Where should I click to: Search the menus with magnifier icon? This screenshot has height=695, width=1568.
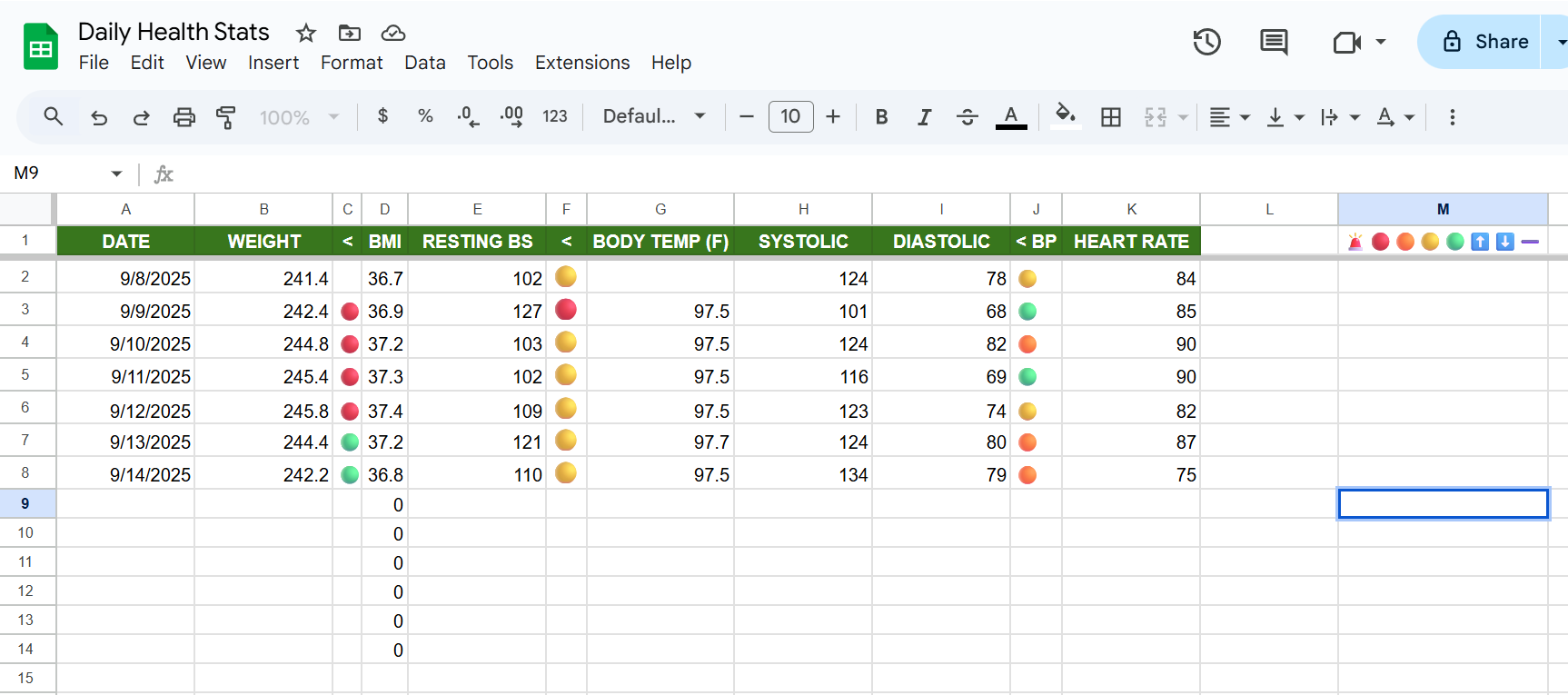[54, 117]
